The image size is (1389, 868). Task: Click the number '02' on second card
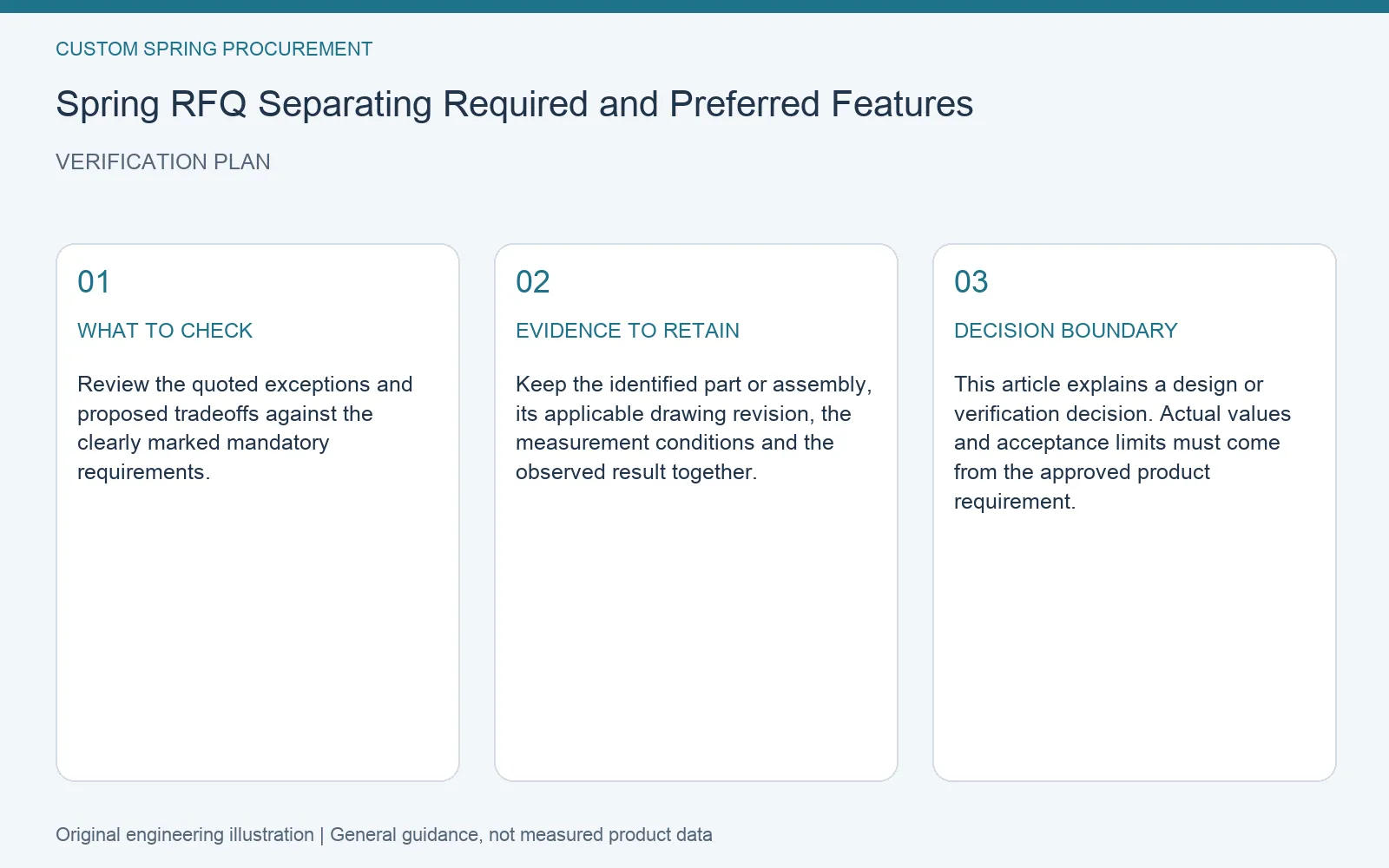point(533,282)
